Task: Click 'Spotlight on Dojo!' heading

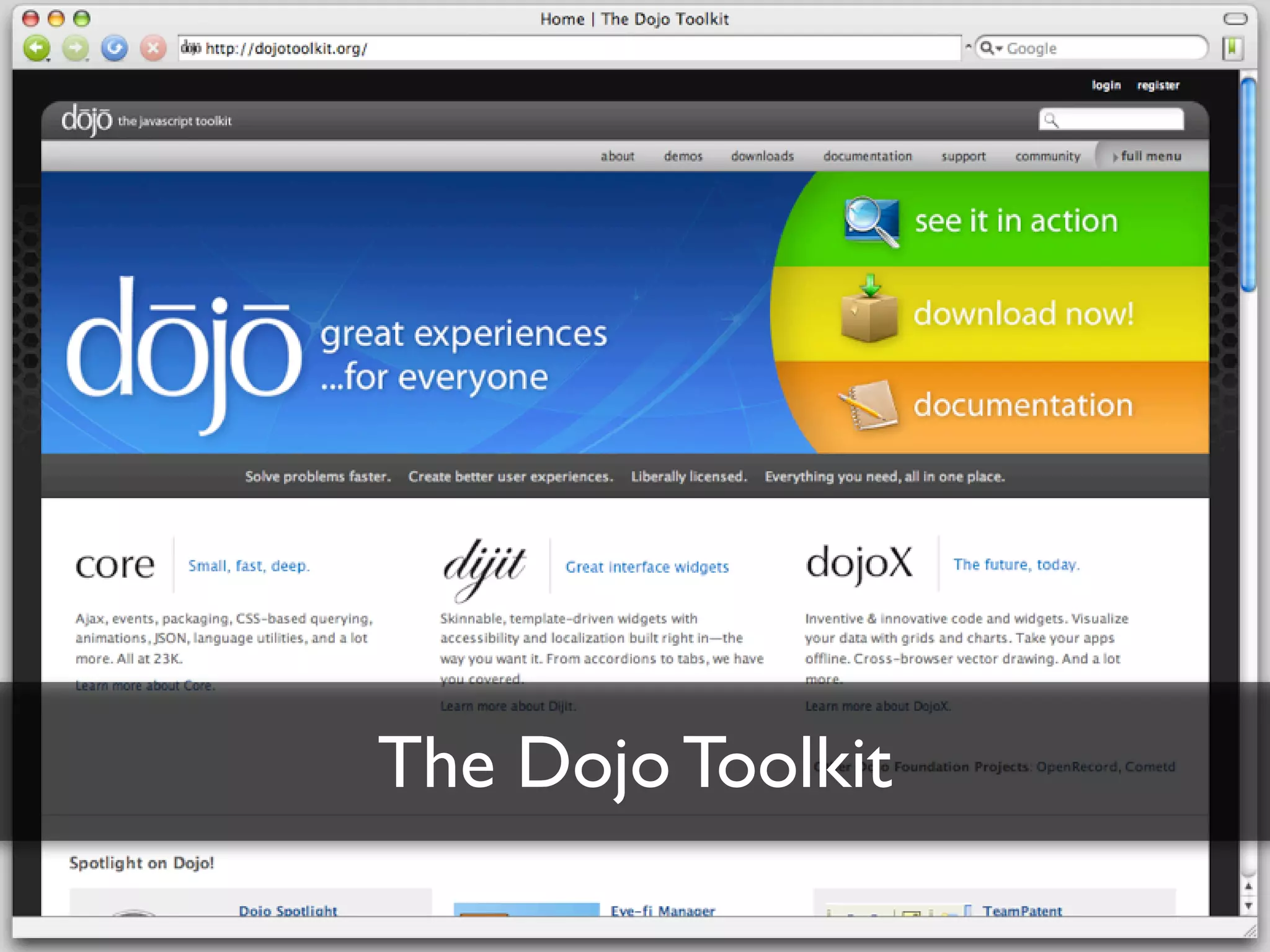Action: click(141, 863)
